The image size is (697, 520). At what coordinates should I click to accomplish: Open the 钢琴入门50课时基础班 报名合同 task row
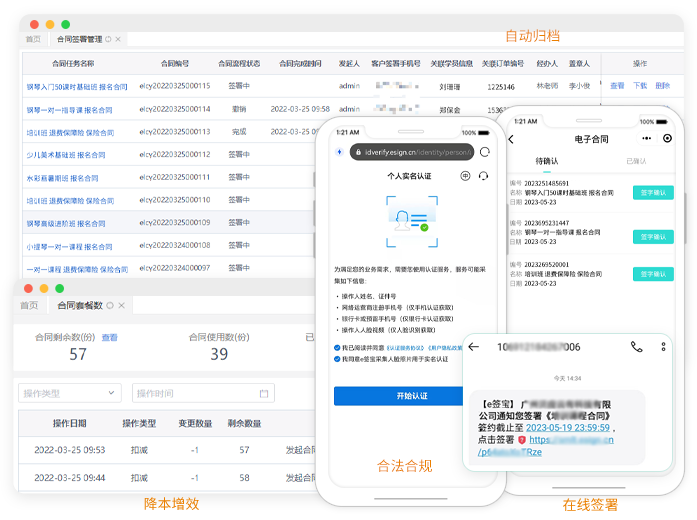pyautogui.click(x=76, y=87)
